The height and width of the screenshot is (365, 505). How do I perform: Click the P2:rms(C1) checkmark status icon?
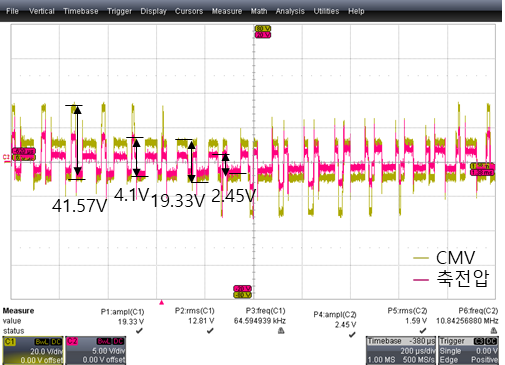tap(210, 331)
